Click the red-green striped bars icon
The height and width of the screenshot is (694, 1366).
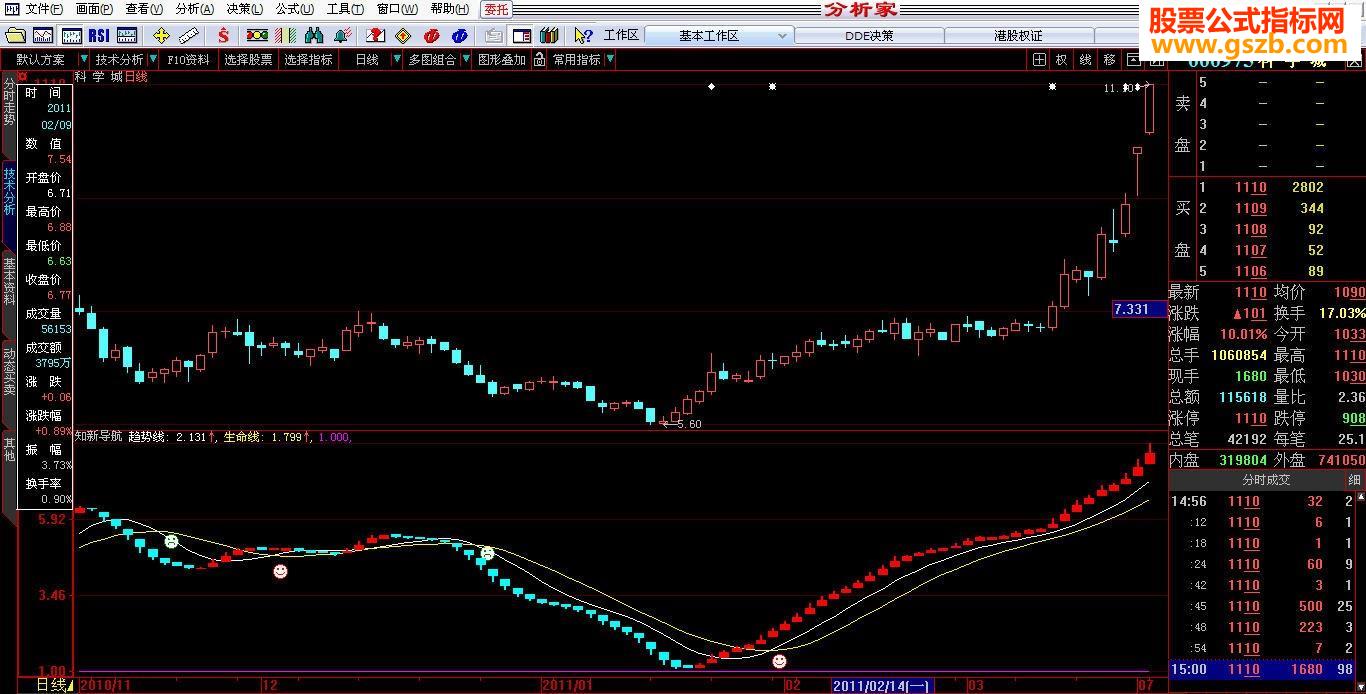pyautogui.click(x=286, y=35)
